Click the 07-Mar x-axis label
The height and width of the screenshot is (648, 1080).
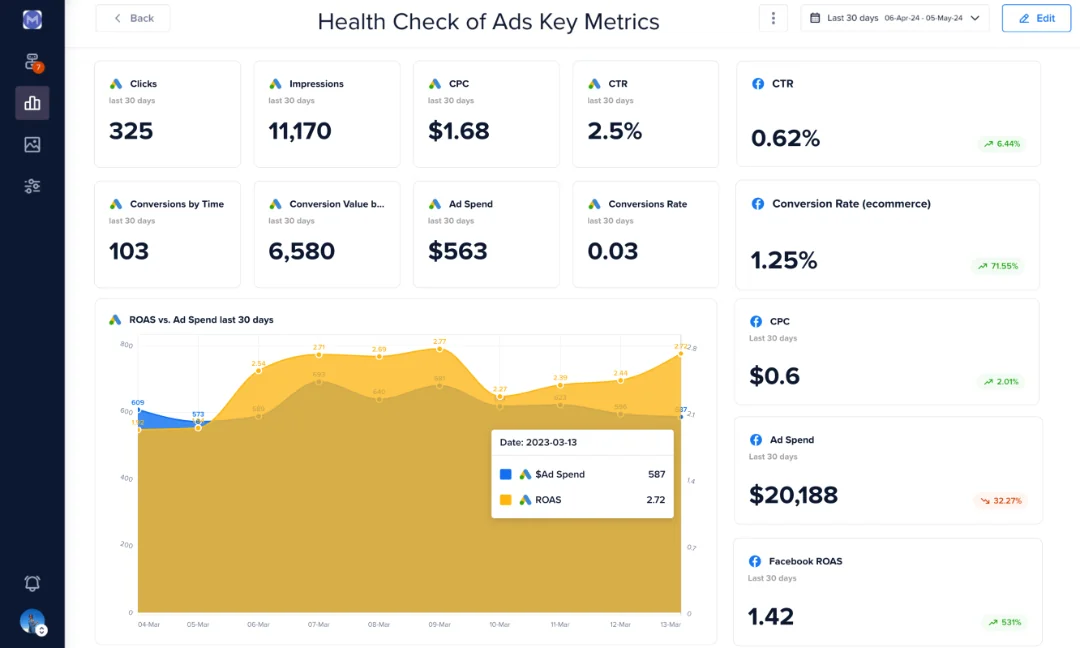pyautogui.click(x=318, y=625)
